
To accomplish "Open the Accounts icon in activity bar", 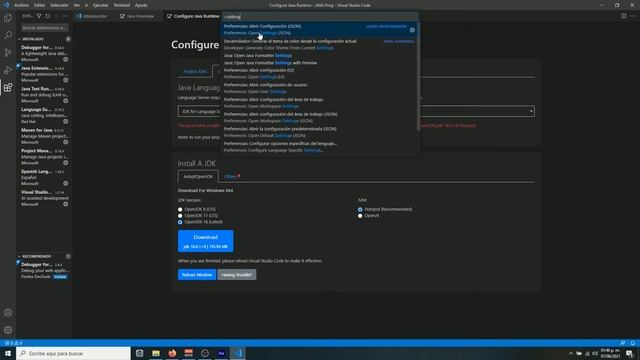I will click(8, 313).
